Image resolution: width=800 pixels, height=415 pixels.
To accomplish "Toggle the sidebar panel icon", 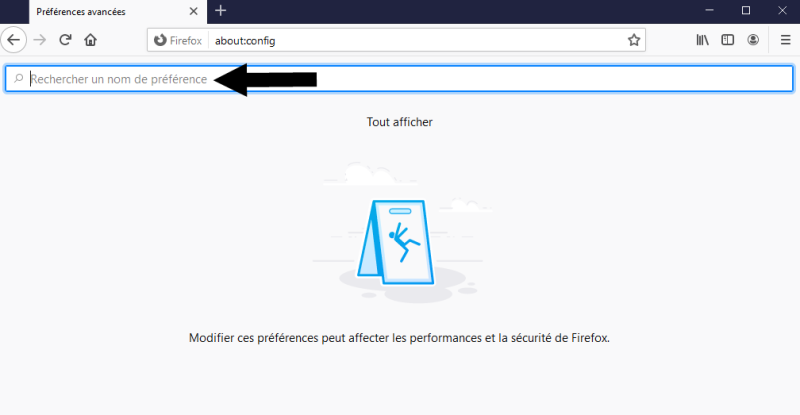I will coord(728,40).
